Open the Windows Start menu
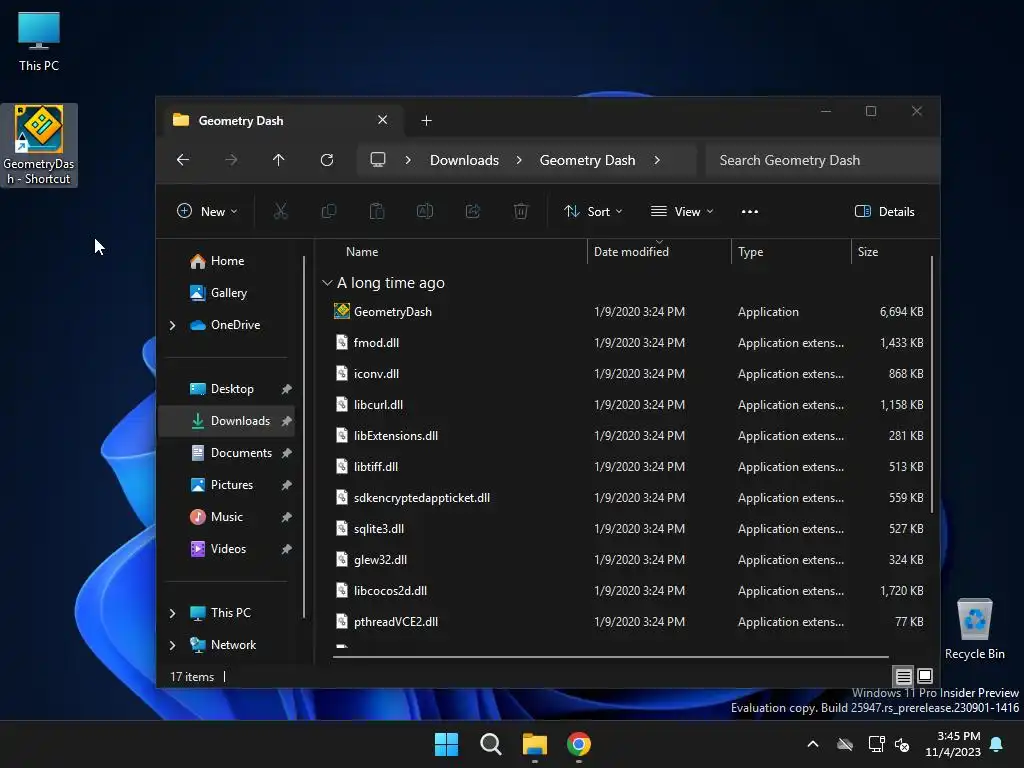Viewport: 1024px width, 768px height. coord(447,744)
